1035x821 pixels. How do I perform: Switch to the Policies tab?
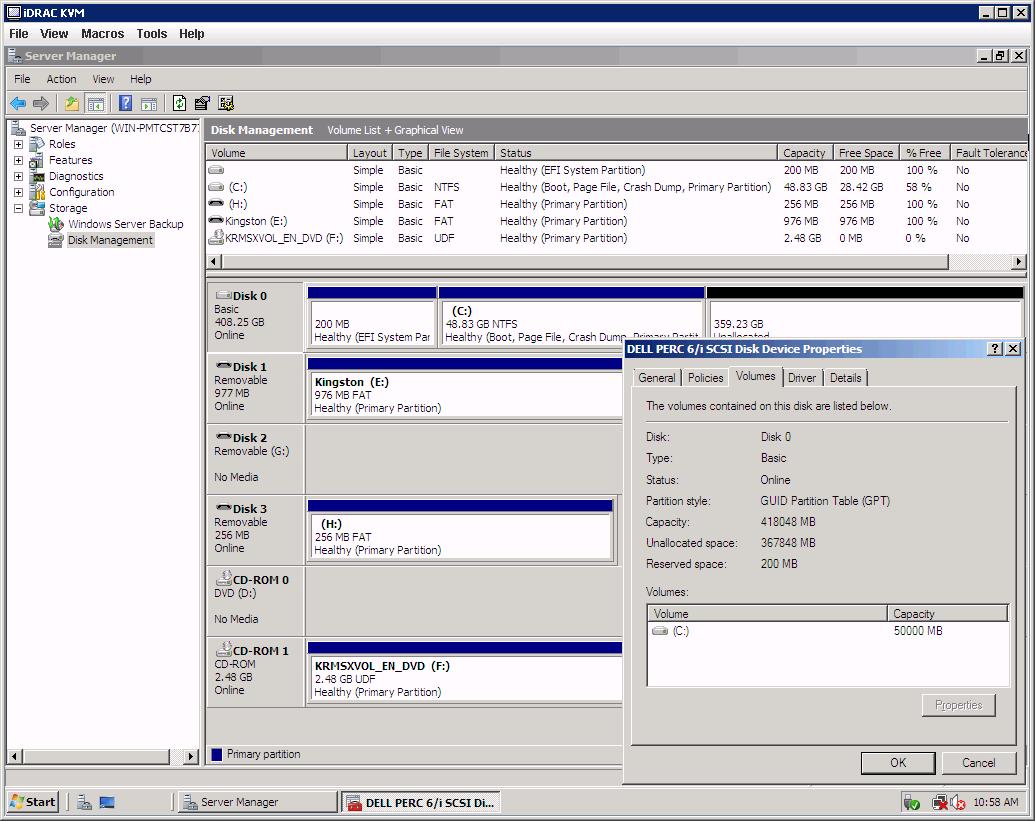705,378
